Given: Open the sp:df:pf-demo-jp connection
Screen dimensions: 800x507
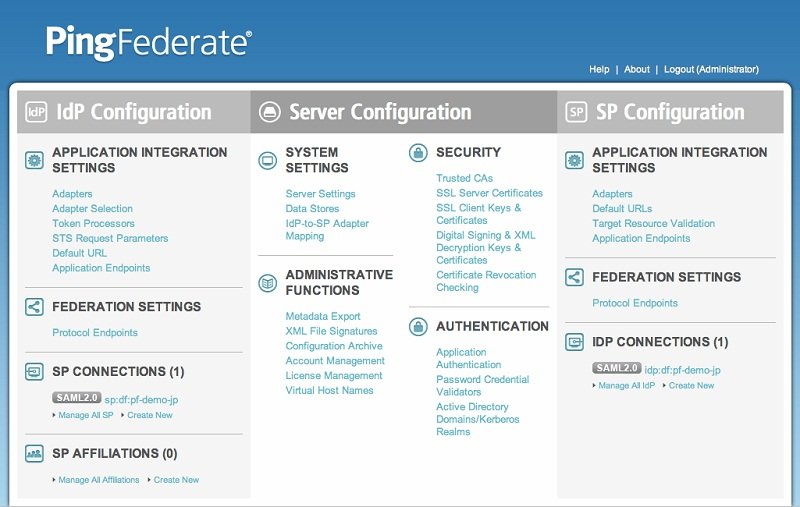Looking at the screenshot, I should [x=141, y=400].
